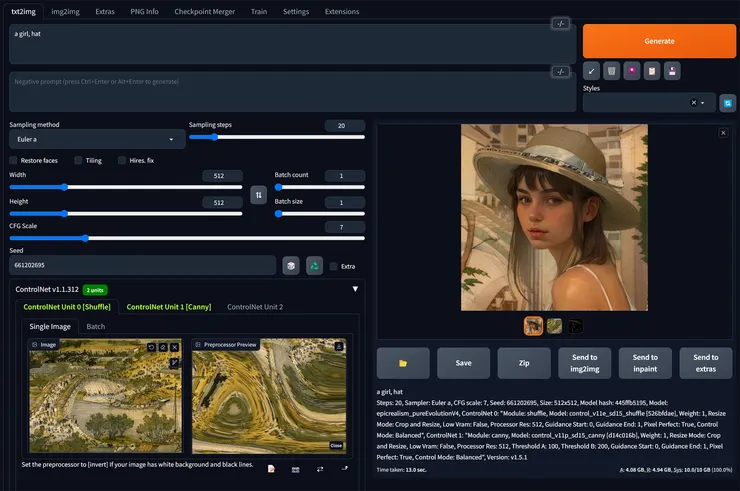Adjust the CFG Scale slider
Image resolution: width=740 pixels, height=491 pixels.
click(85, 239)
